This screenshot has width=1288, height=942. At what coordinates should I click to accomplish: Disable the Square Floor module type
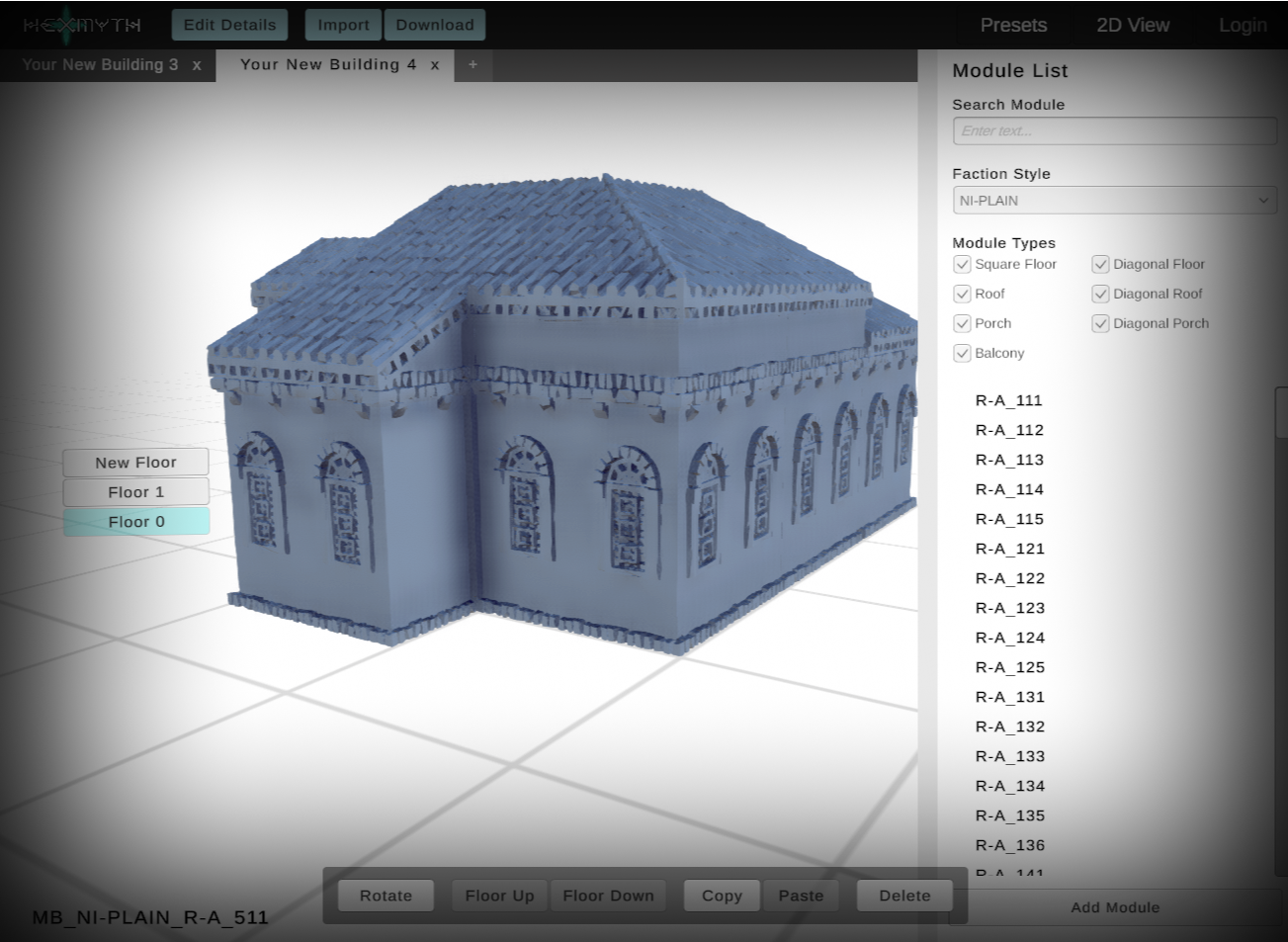coord(962,264)
